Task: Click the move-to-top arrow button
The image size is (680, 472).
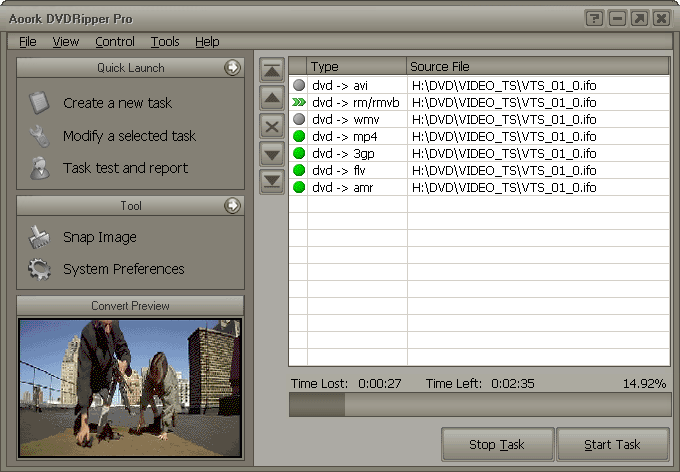Action: pos(271,70)
